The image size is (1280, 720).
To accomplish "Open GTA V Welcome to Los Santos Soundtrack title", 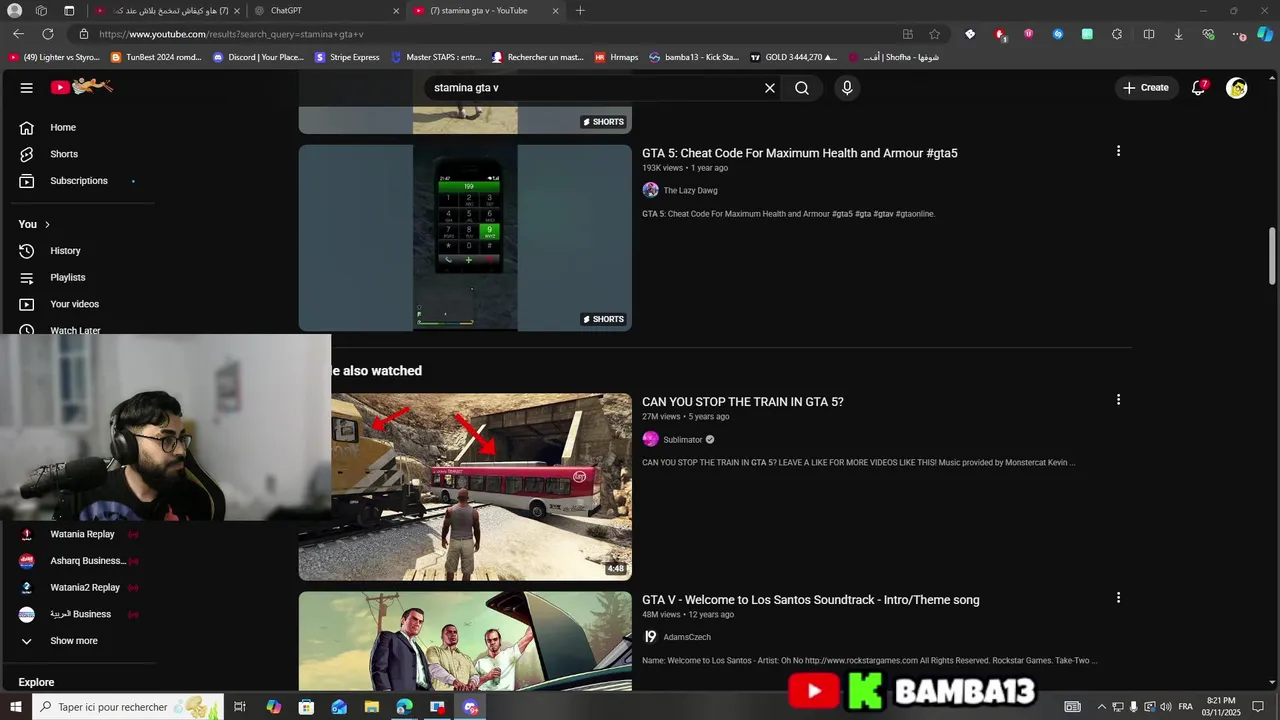I will click(811, 600).
